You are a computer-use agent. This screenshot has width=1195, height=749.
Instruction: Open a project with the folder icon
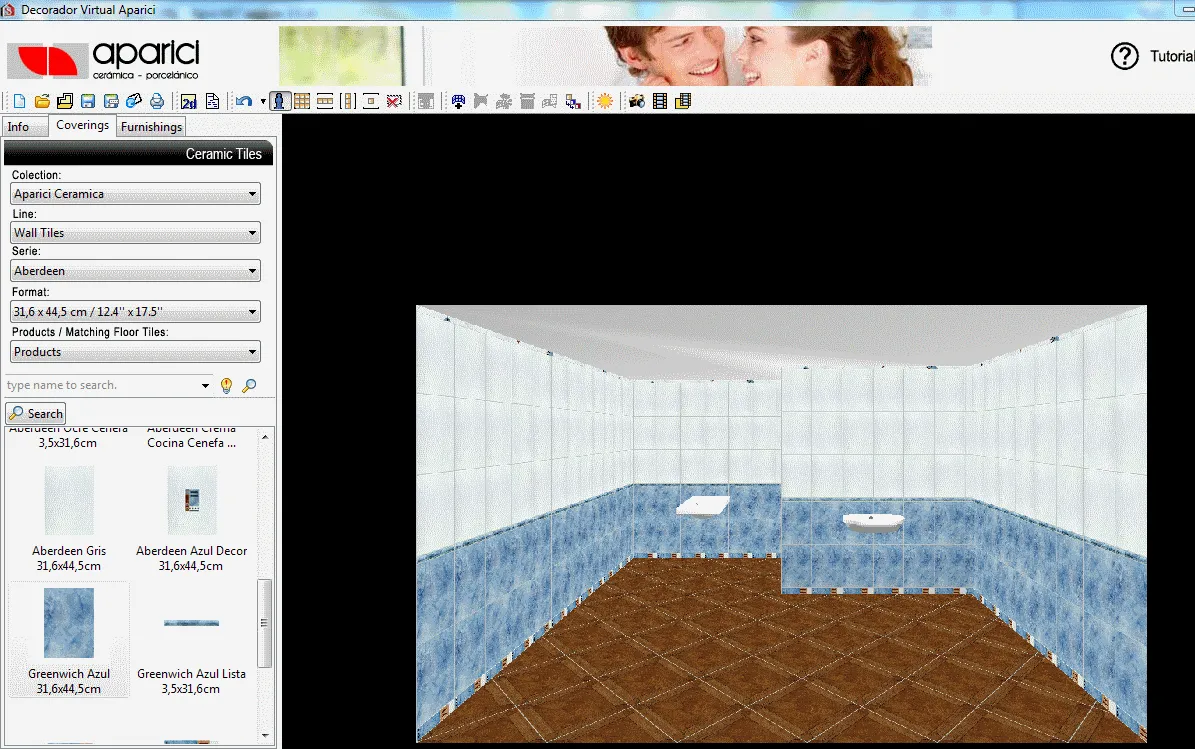[42, 101]
